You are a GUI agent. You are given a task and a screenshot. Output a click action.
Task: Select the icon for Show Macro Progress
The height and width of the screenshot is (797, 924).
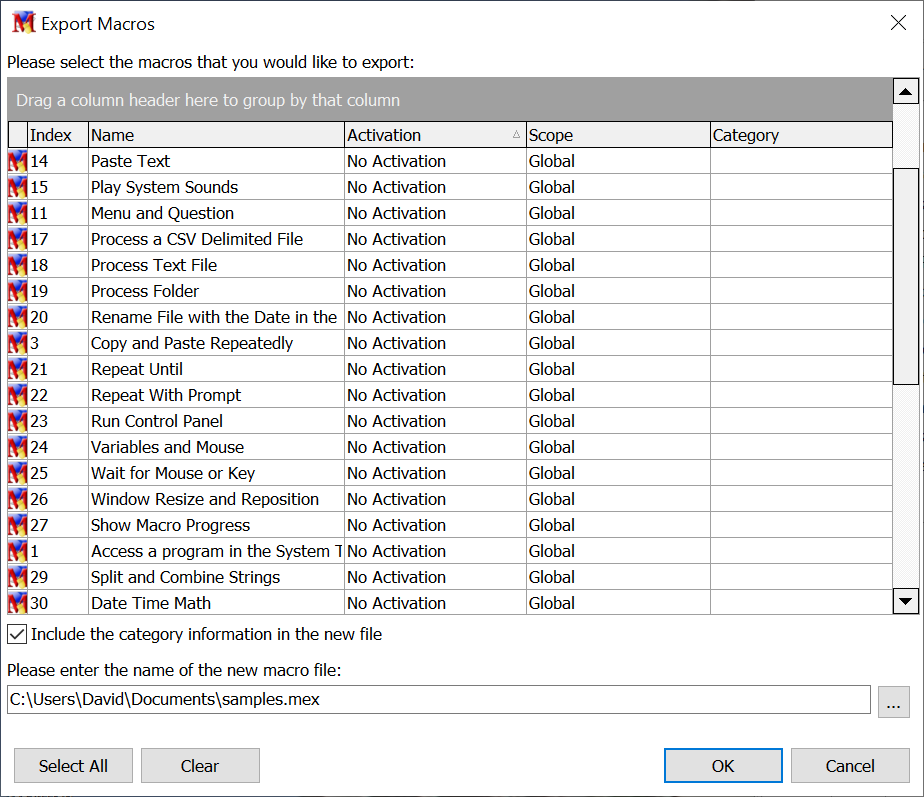pyautogui.click(x=18, y=525)
